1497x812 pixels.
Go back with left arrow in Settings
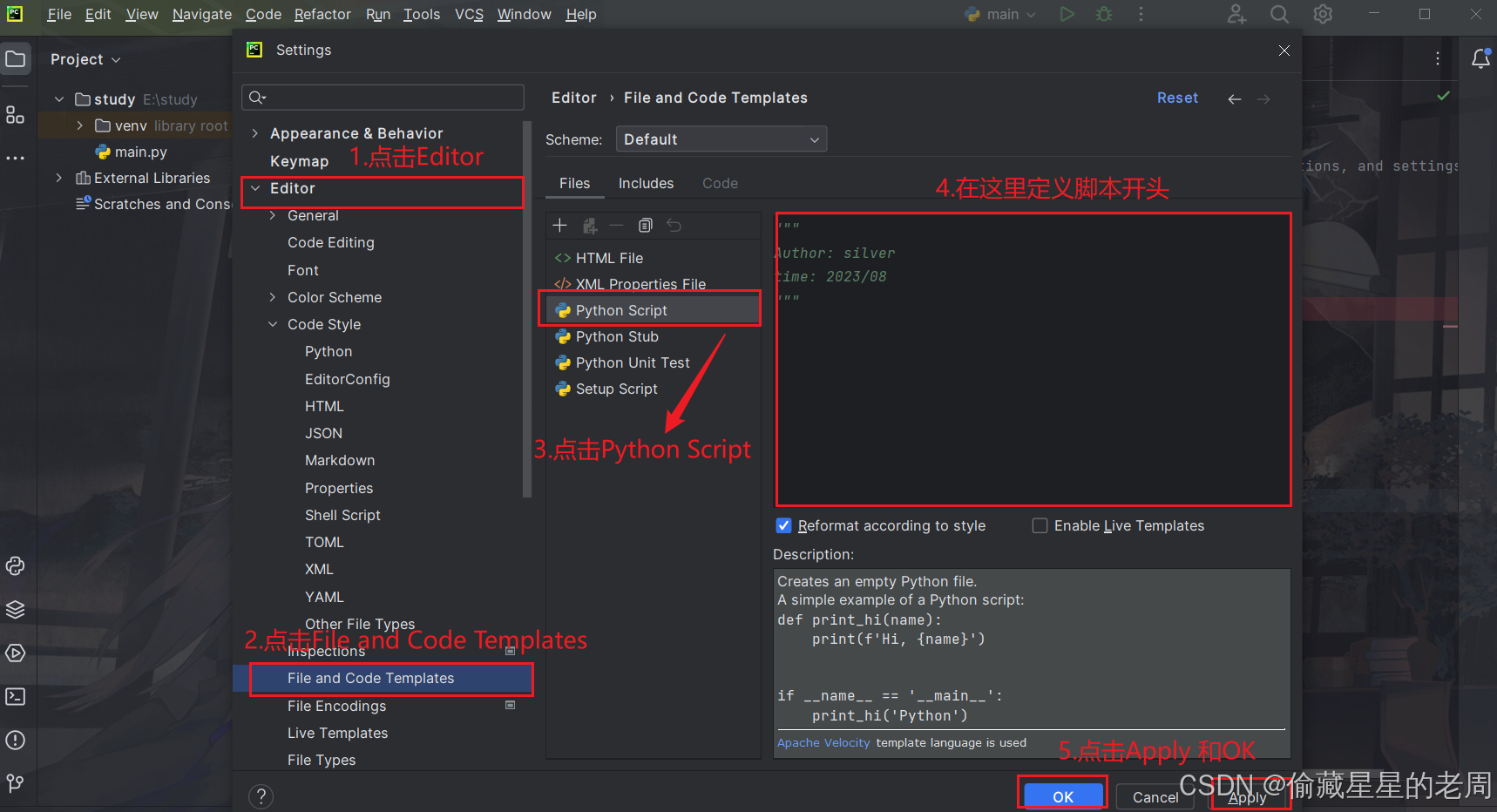(x=1235, y=99)
